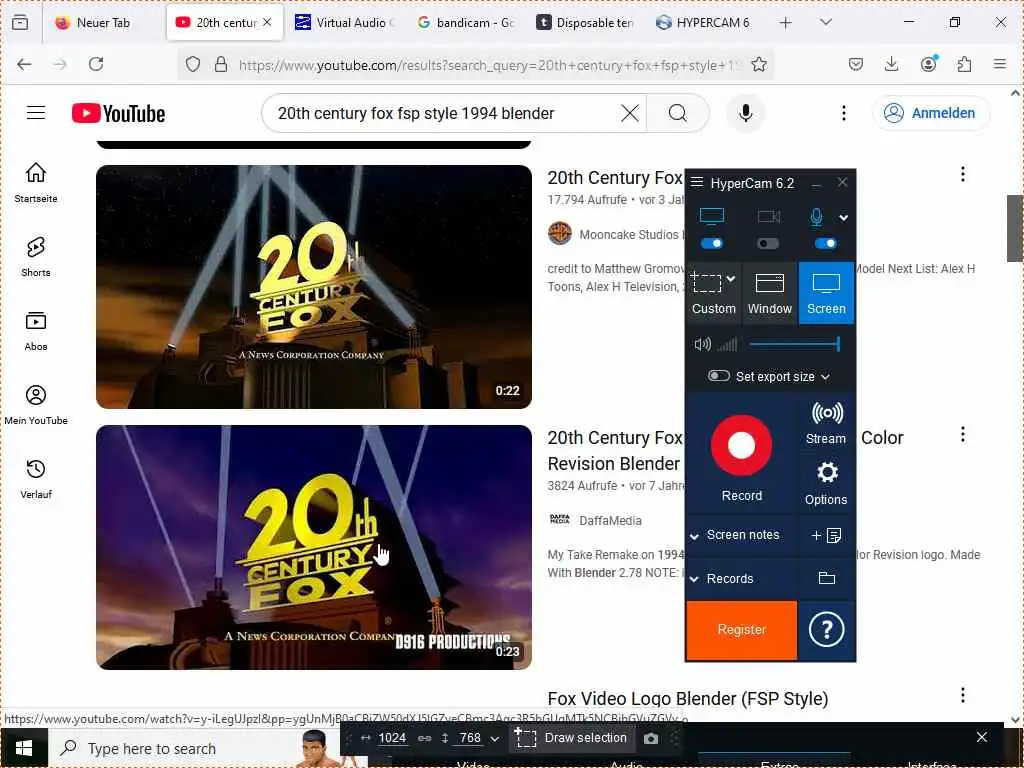Collapse Screen notes section
Viewport: 1024px width, 768px height.
(x=694, y=536)
